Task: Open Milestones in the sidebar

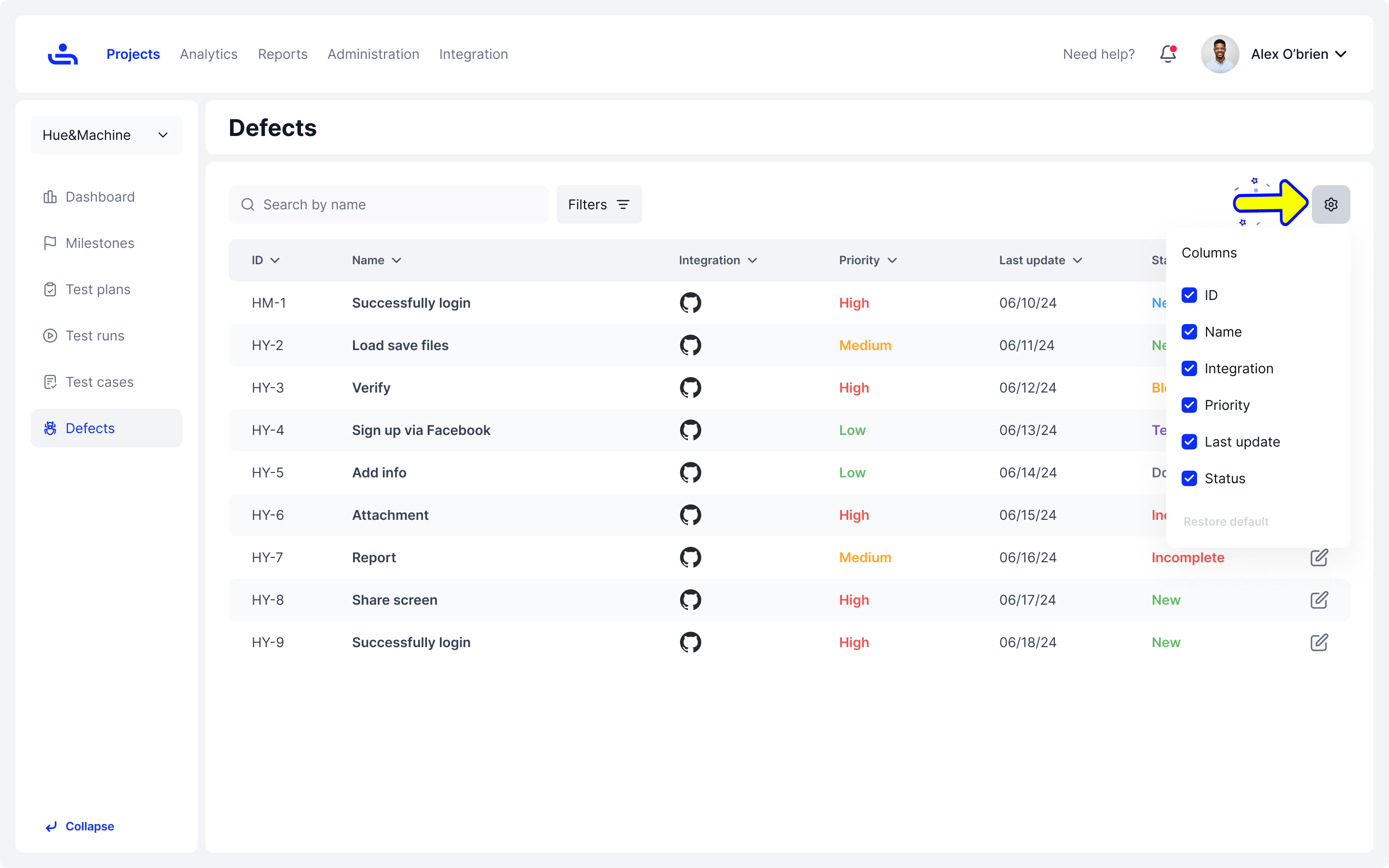Action: [99, 244]
